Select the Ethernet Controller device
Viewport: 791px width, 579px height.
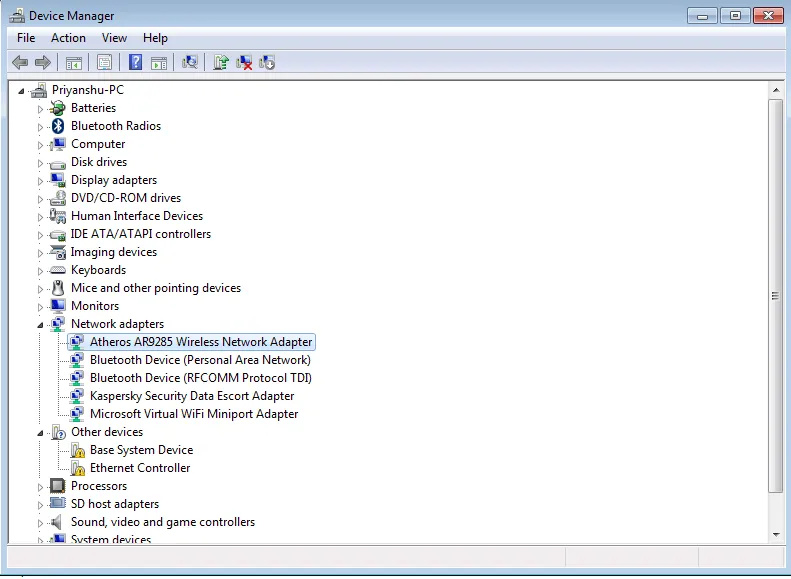tap(139, 468)
